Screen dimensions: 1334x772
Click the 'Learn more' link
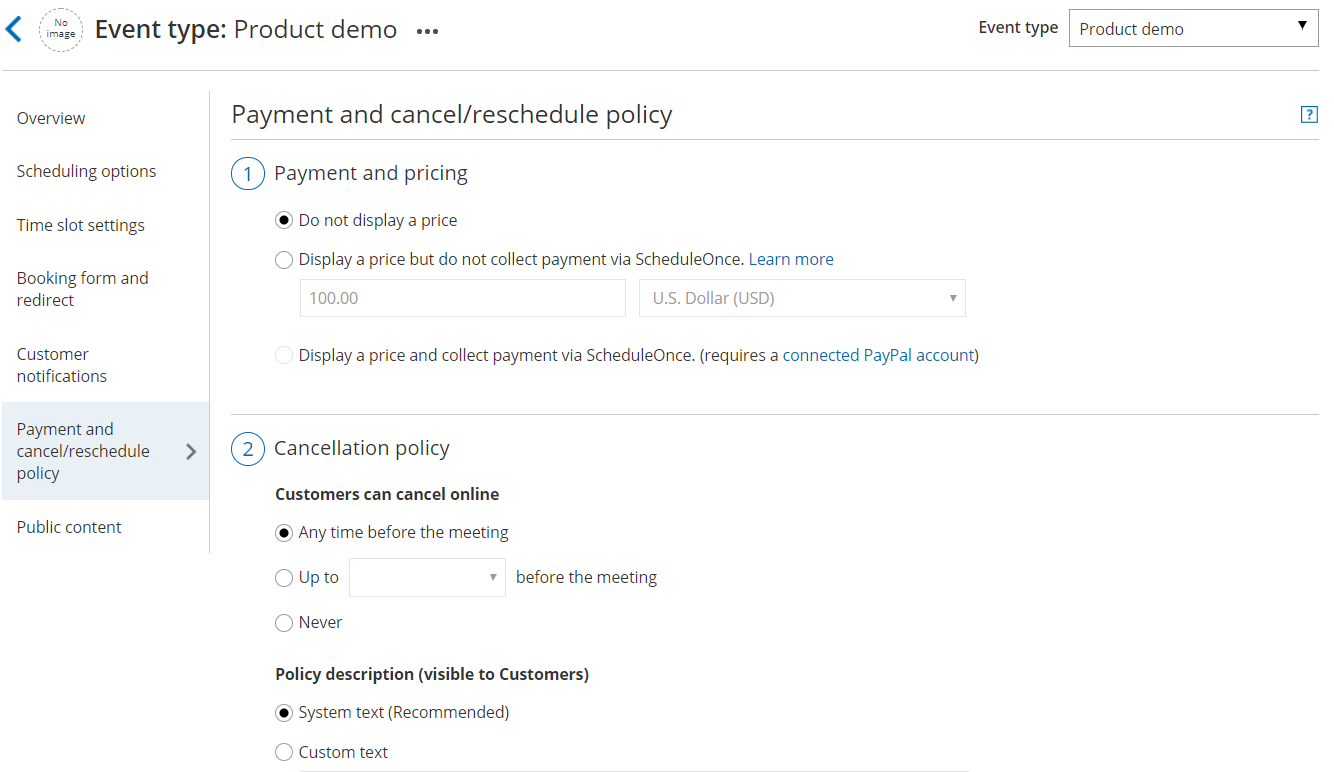(x=791, y=259)
